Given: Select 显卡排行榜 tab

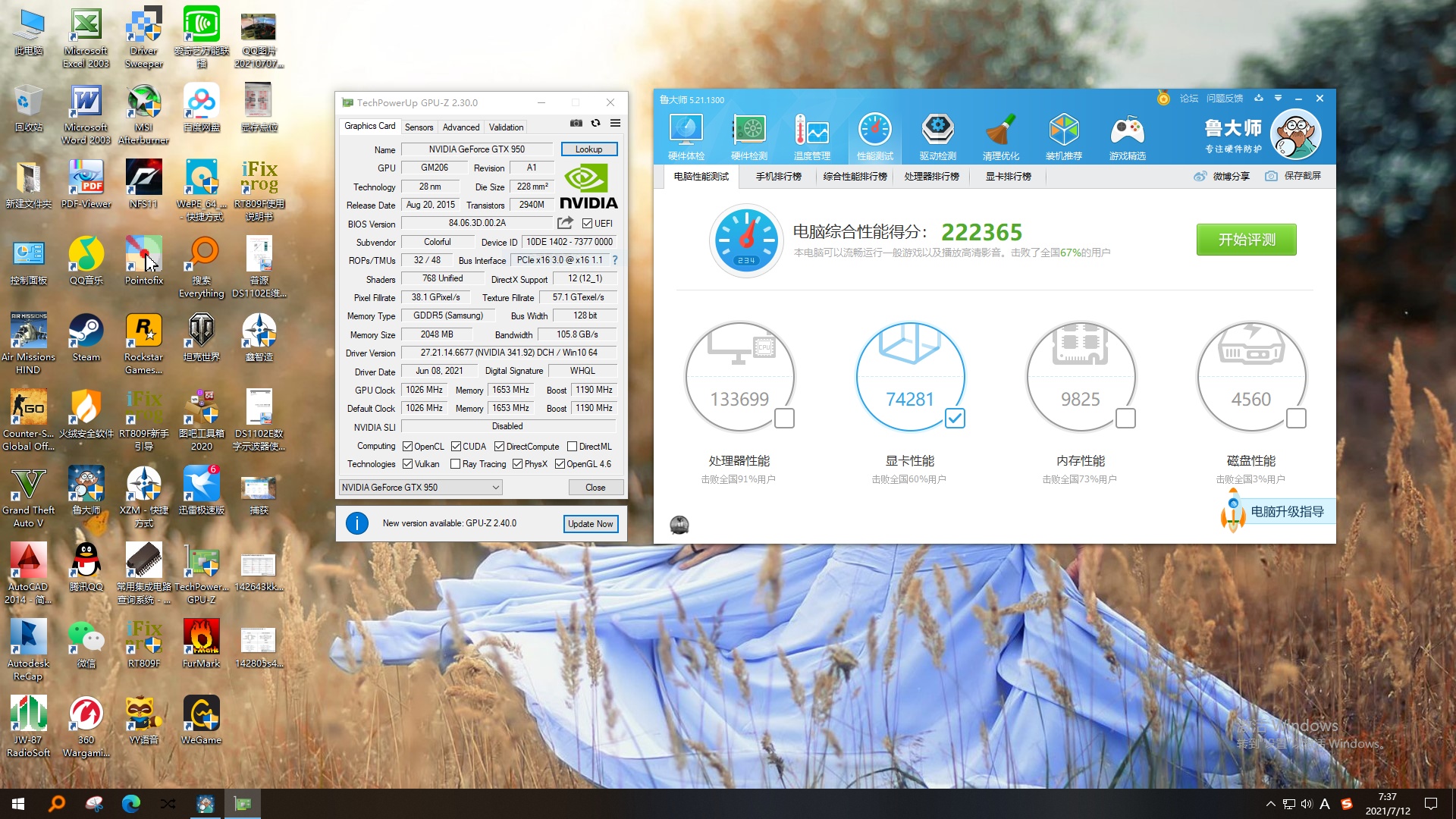Looking at the screenshot, I should [1009, 177].
